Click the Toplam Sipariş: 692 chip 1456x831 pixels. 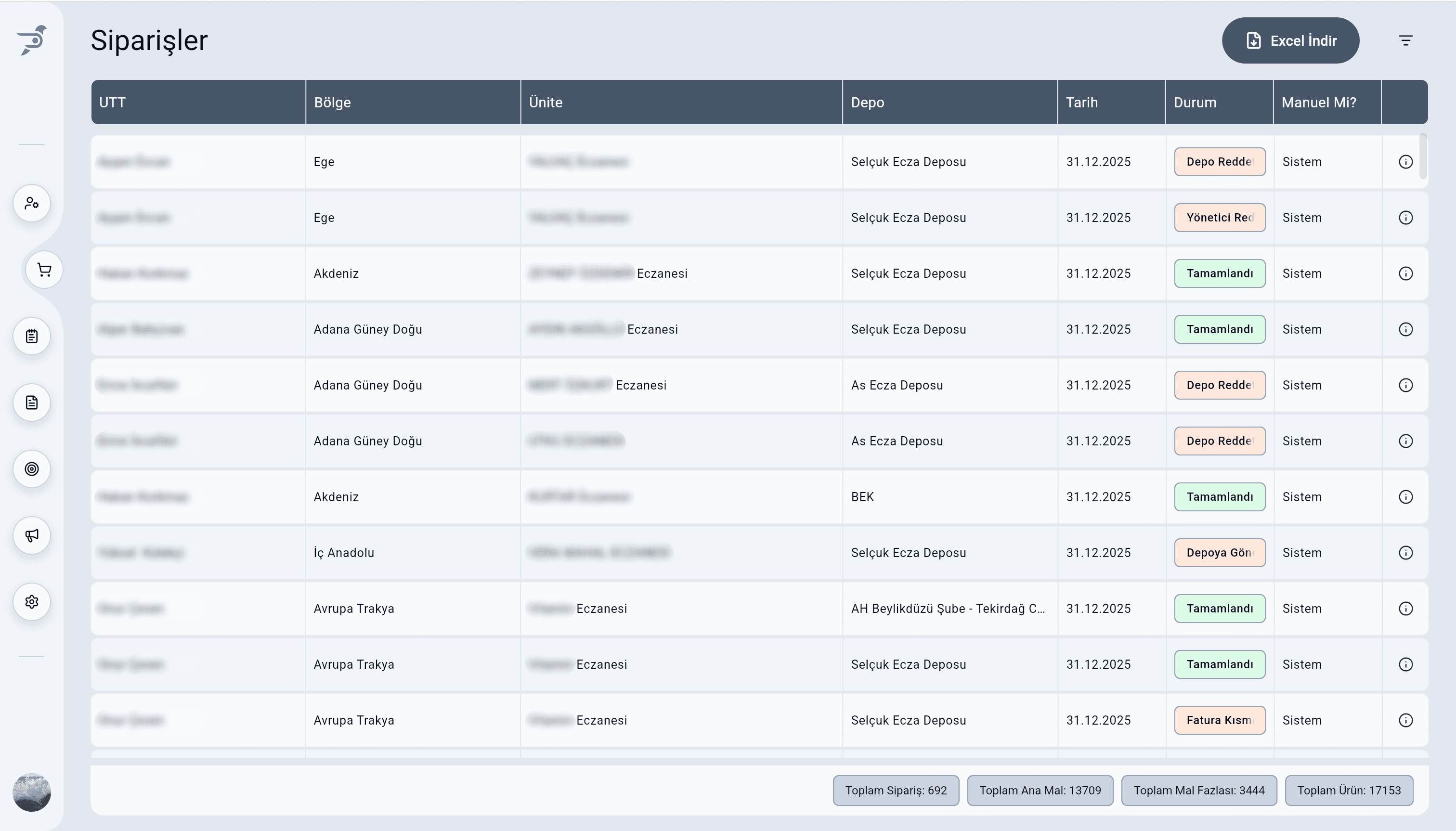click(895, 791)
